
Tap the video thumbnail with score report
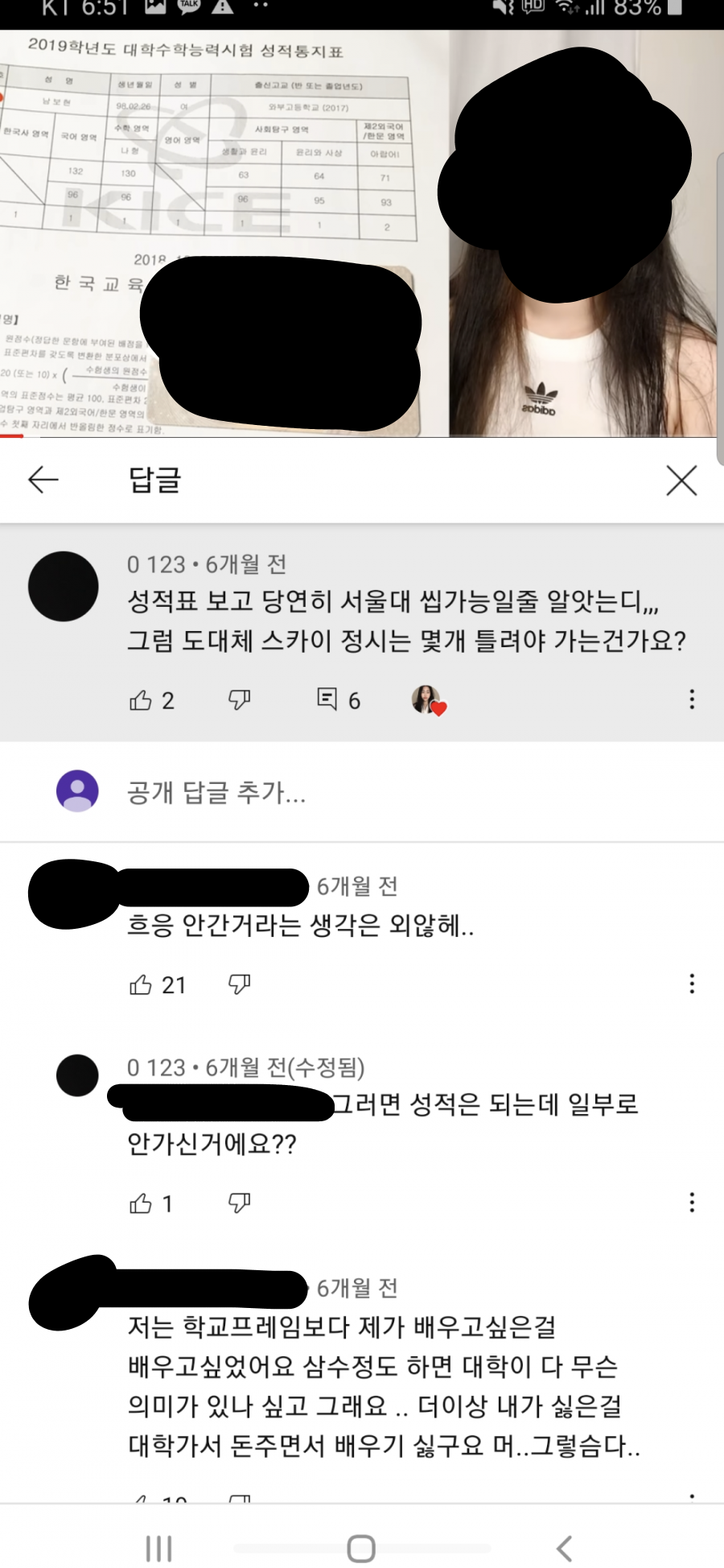[x=358, y=233]
